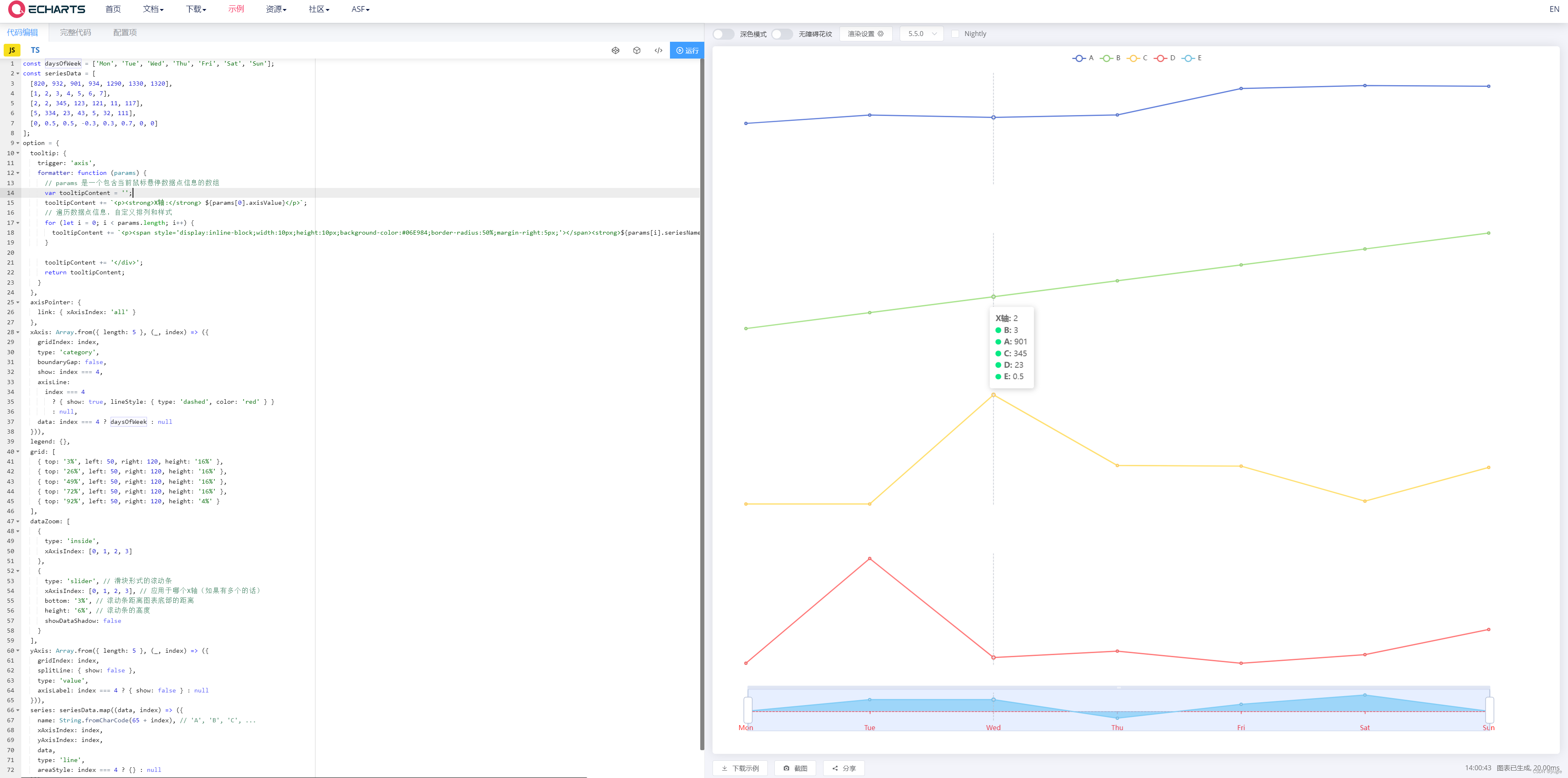Click the code editor vertical scrollbar
Image resolution: width=1568 pixels, height=778 pixels.
(701, 404)
